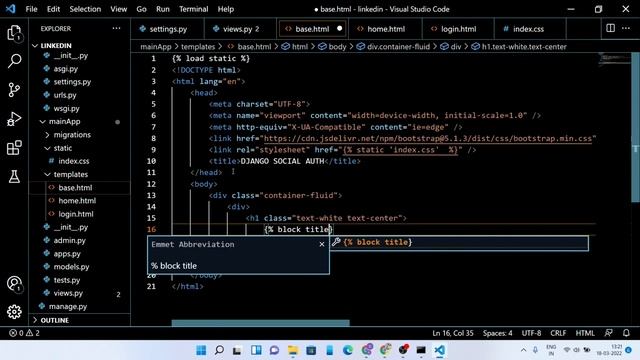Open the Terminal menu
The image size is (640, 360).
[193, 9]
